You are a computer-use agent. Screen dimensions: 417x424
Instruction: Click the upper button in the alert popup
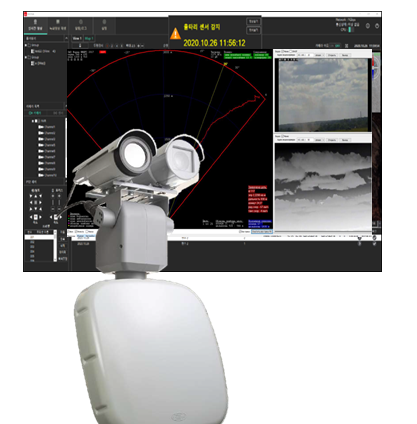253,22
